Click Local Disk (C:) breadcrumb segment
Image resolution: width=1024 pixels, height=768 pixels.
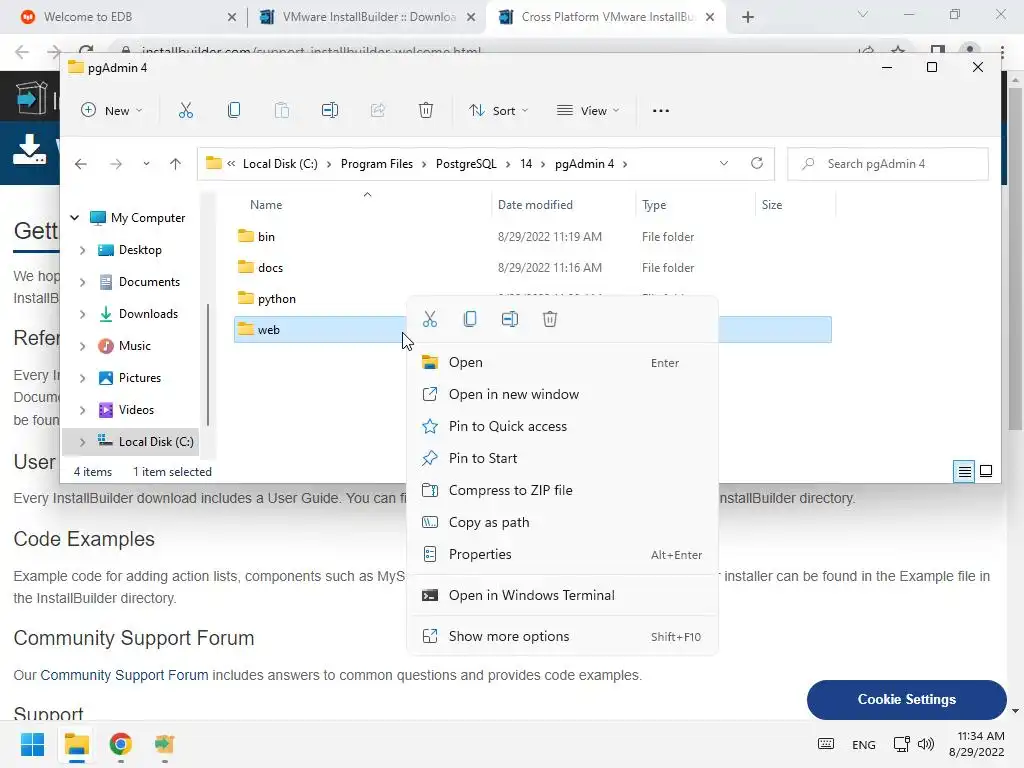tap(280, 164)
